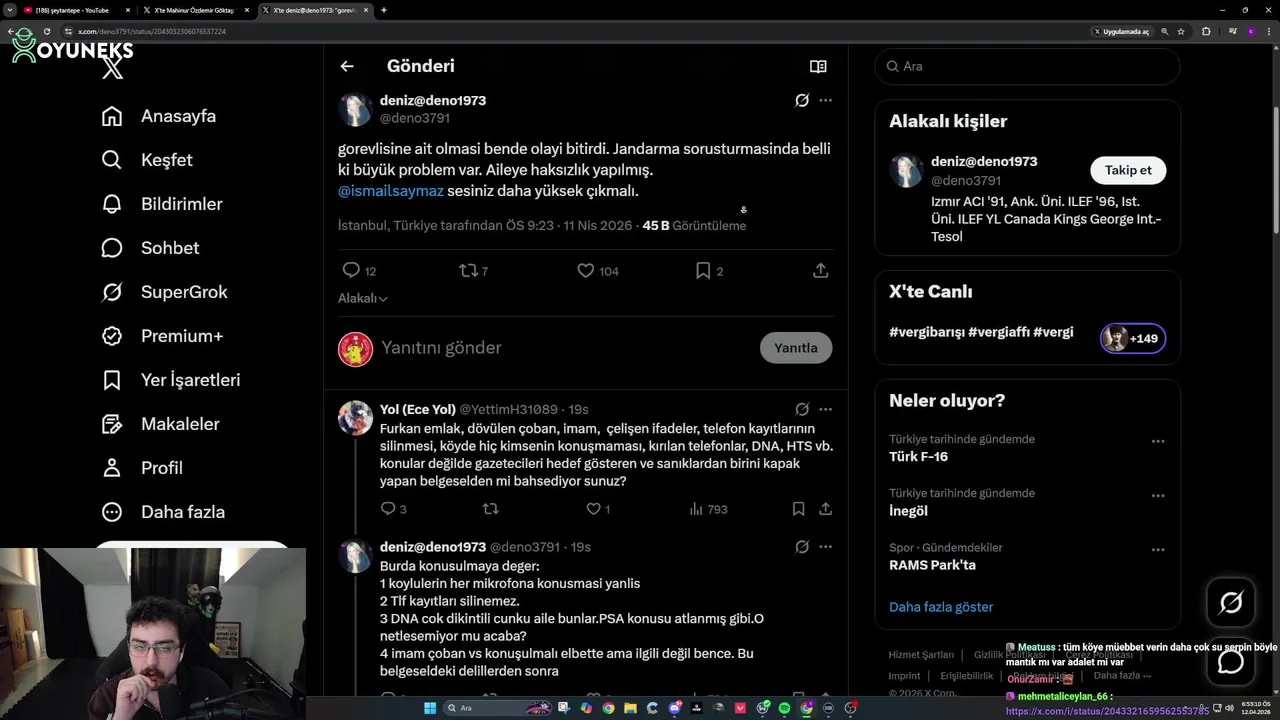The height and width of the screenshot is (720, 1280).
Task: Click the Ara search box
Action: pos(1027,66)
